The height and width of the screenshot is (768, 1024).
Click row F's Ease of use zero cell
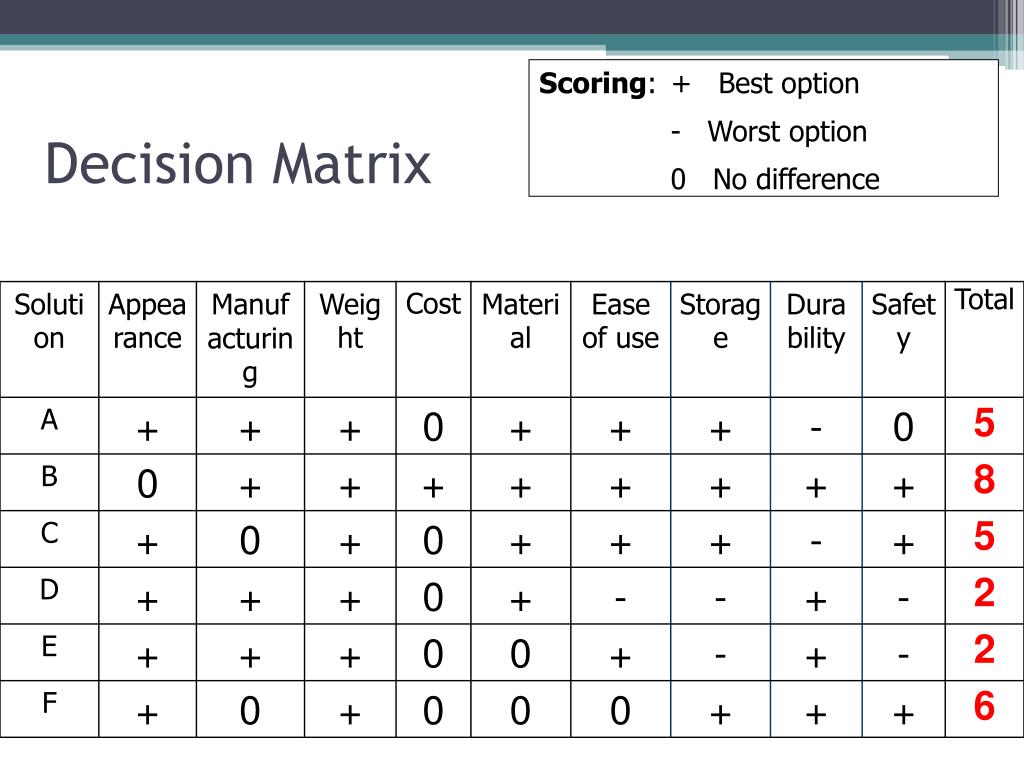[620, 709]
